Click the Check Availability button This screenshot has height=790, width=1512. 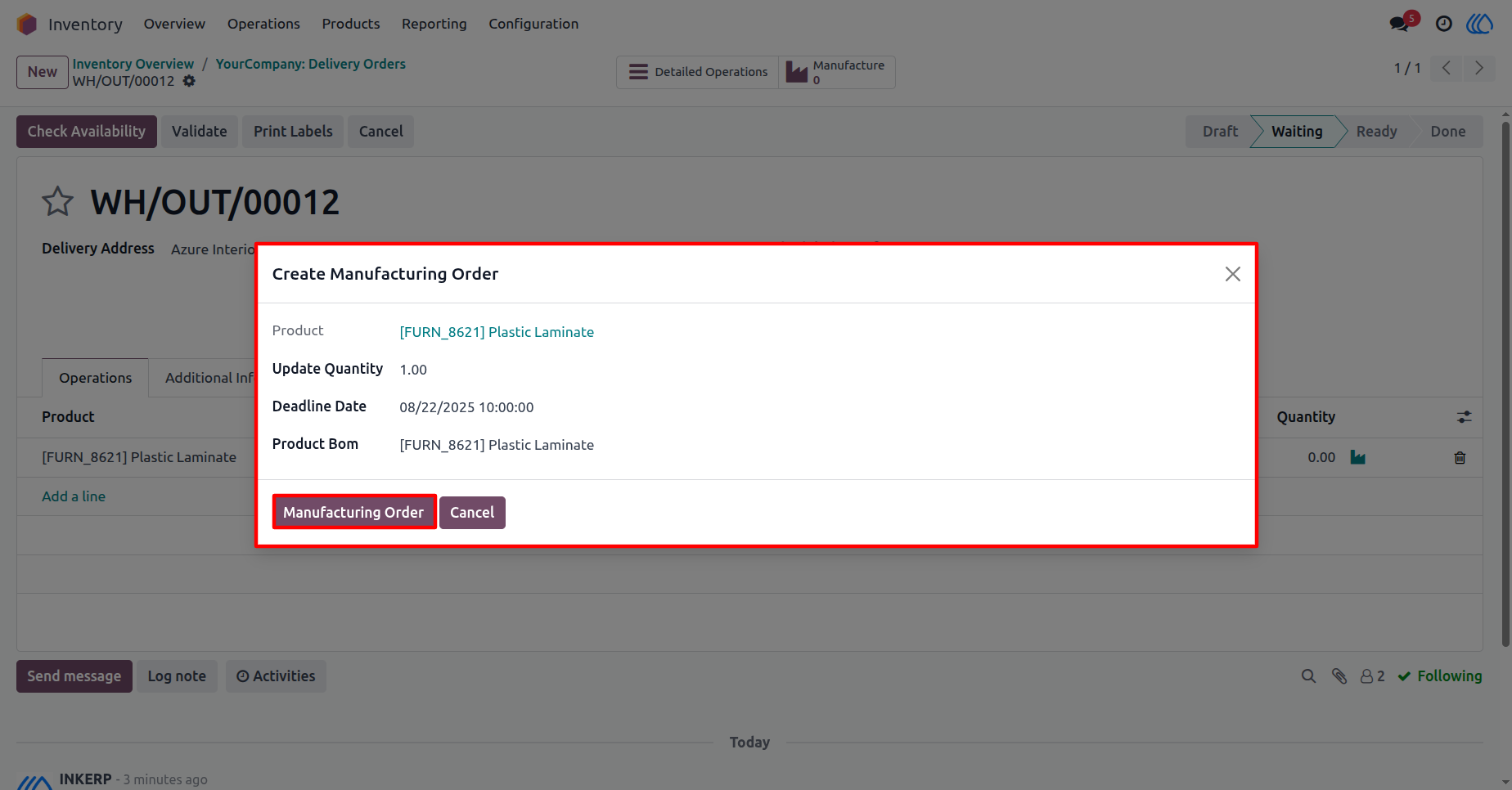tap(87, 132)
